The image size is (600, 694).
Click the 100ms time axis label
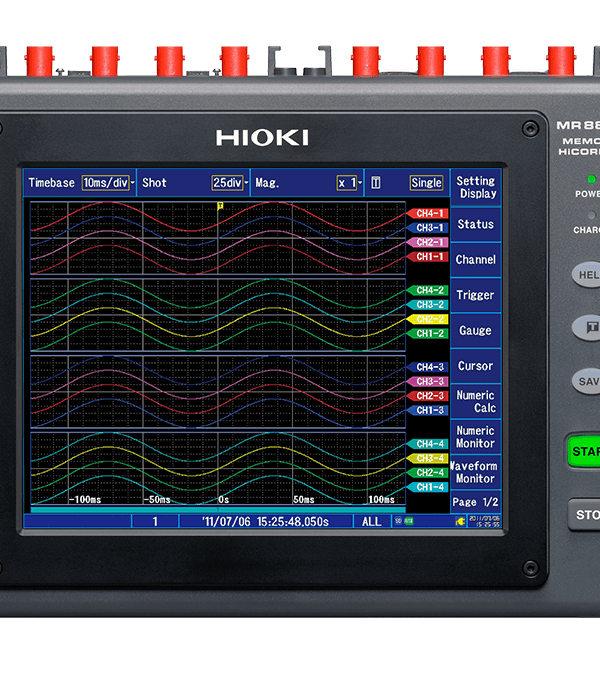[x=381, y=500]
